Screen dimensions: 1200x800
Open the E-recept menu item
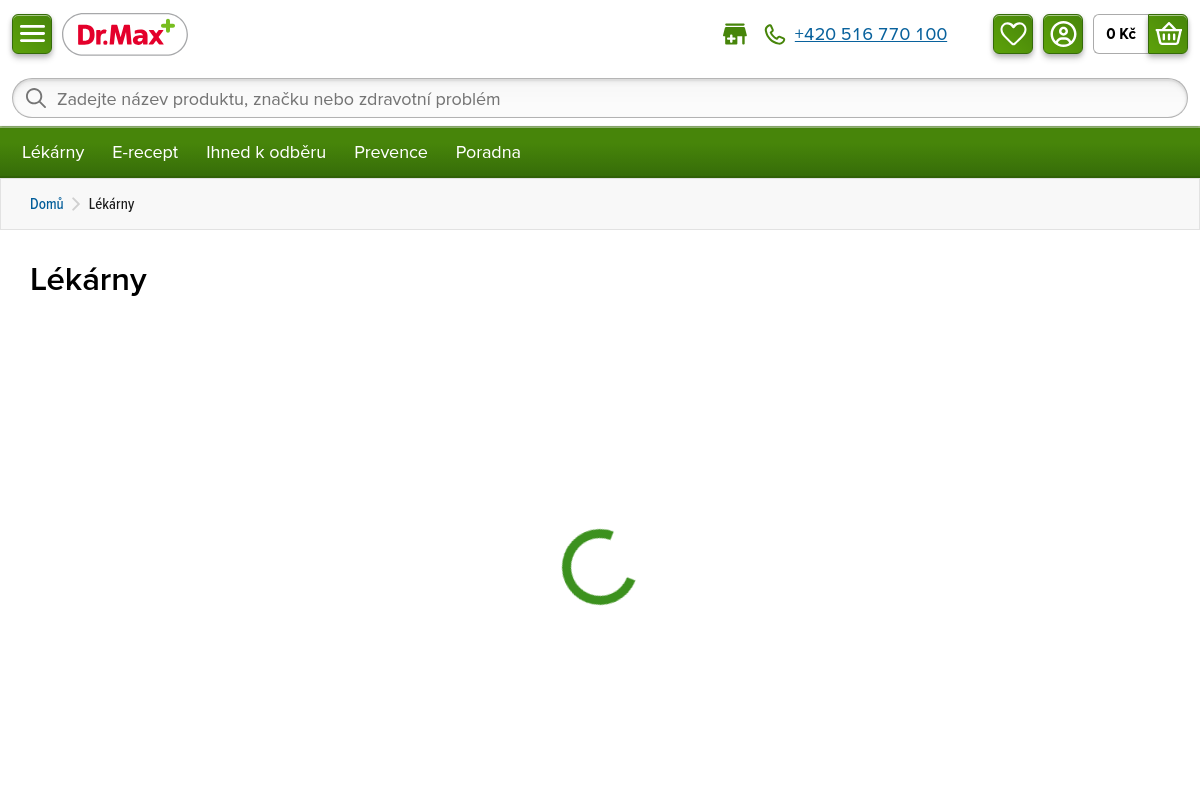click(x=145, y=152)
